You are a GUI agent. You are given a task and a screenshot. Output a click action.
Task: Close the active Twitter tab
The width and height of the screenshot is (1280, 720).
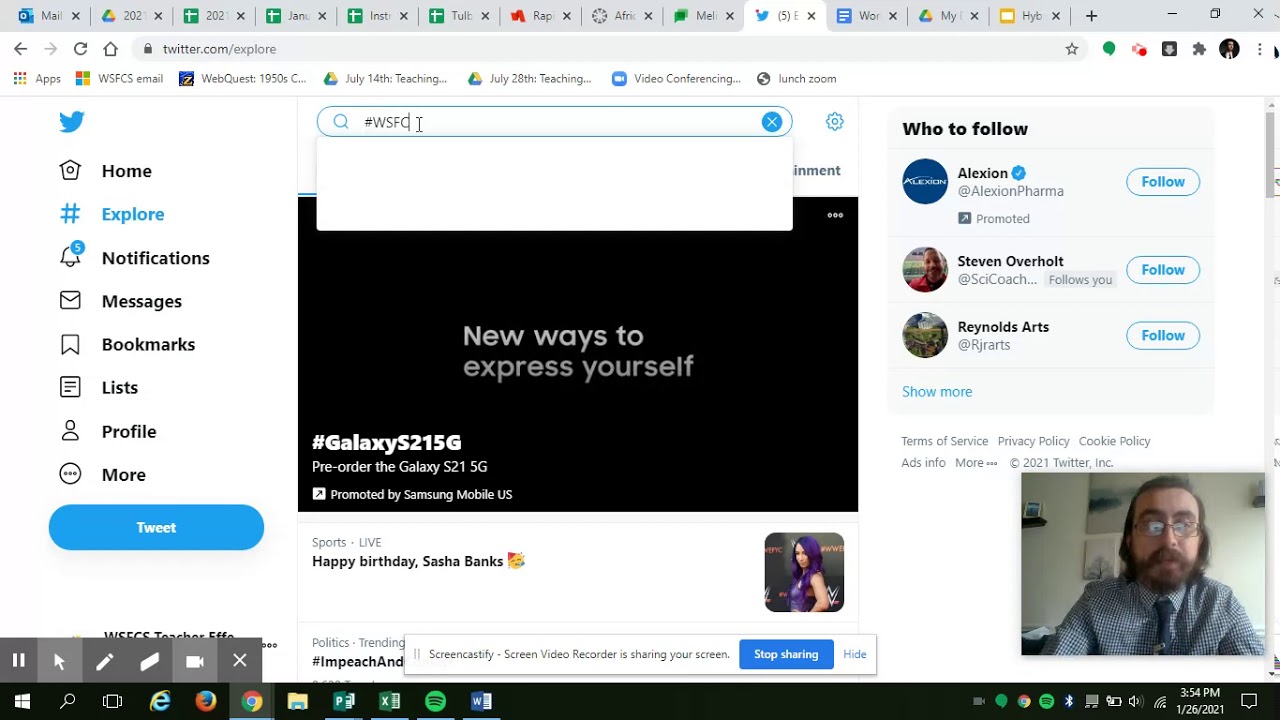(811, 16)
